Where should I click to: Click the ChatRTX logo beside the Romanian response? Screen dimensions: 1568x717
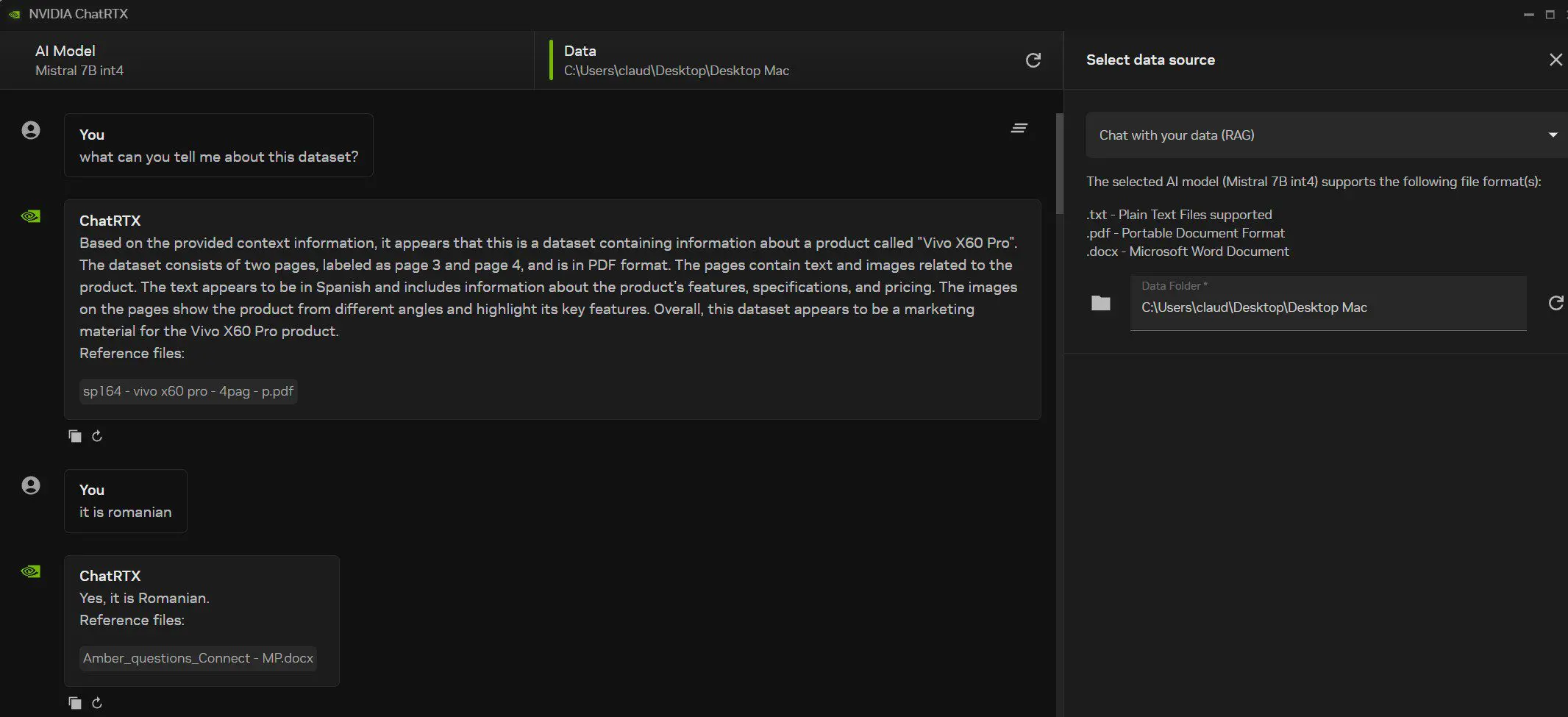pos(31,571)
